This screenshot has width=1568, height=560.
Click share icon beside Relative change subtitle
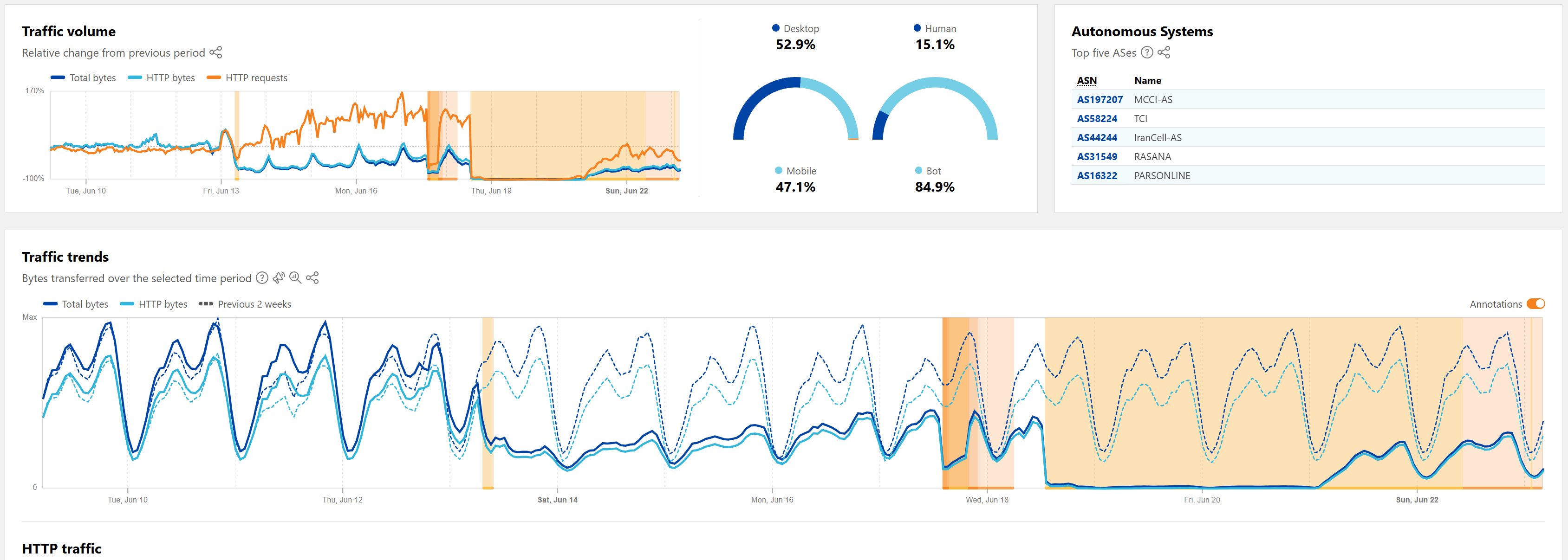[216, 52]
